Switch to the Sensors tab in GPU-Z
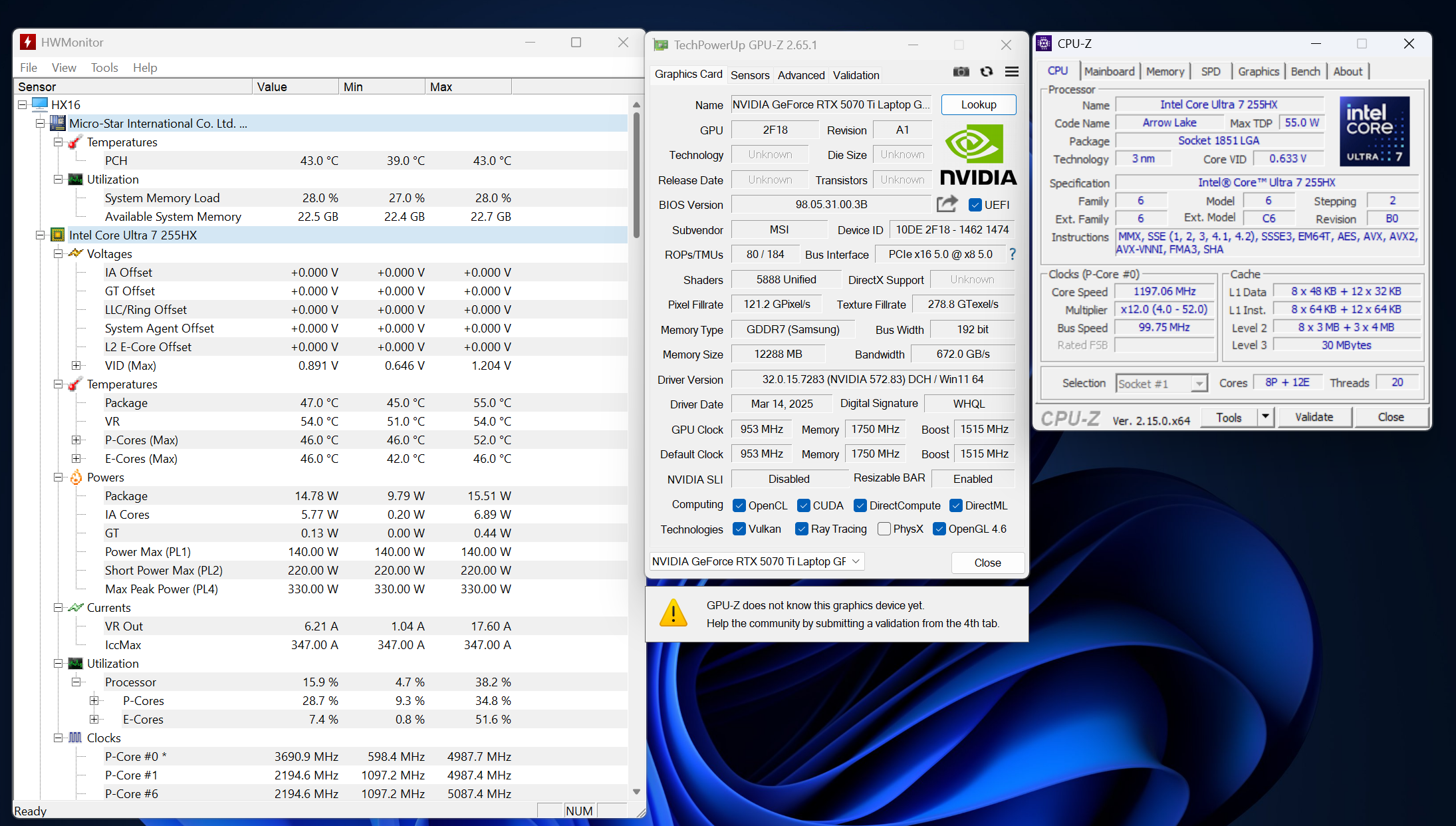Viewport: 1456px width, 826px height. tap(749, 75)
